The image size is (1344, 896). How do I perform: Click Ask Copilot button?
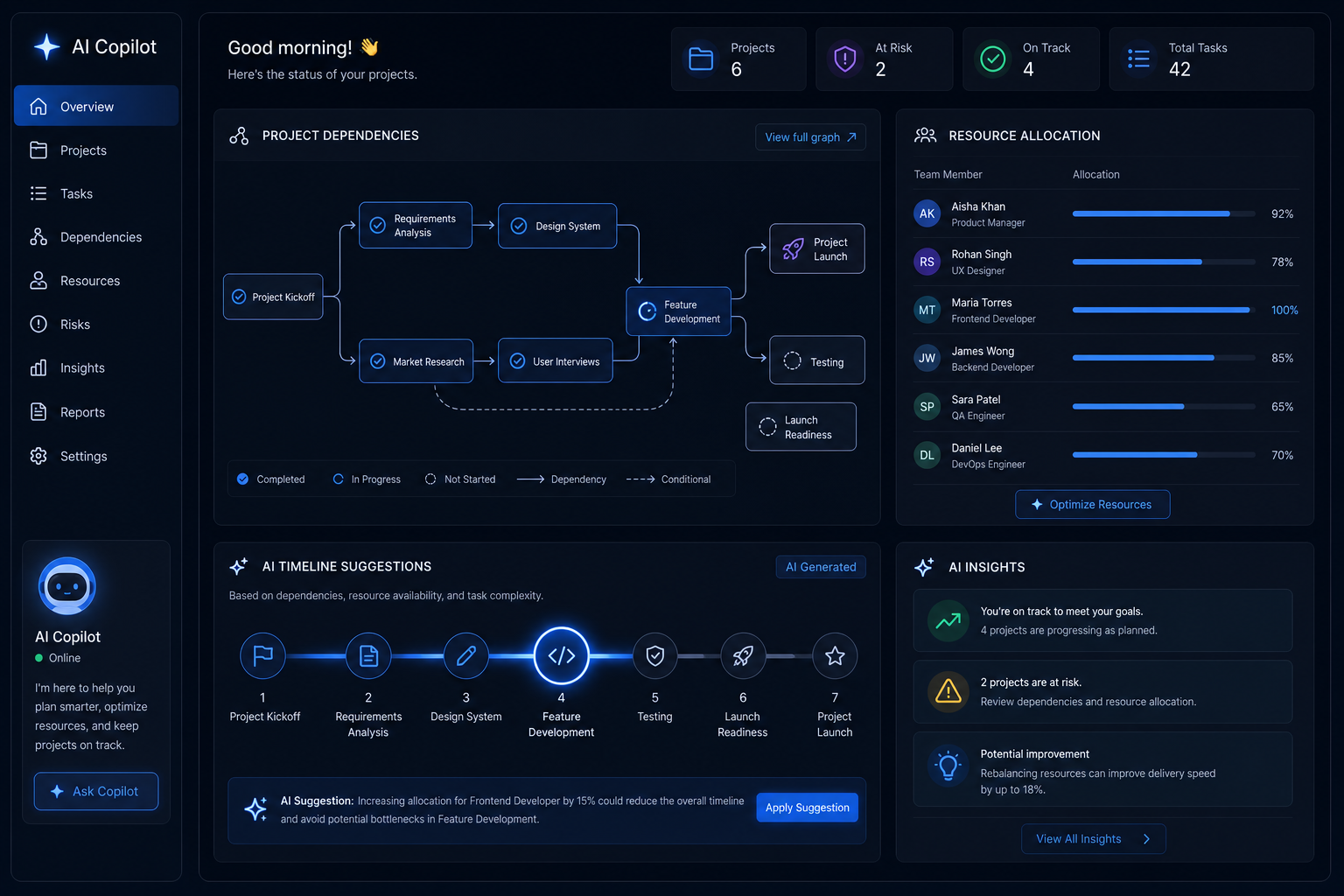tap(96, 791)
